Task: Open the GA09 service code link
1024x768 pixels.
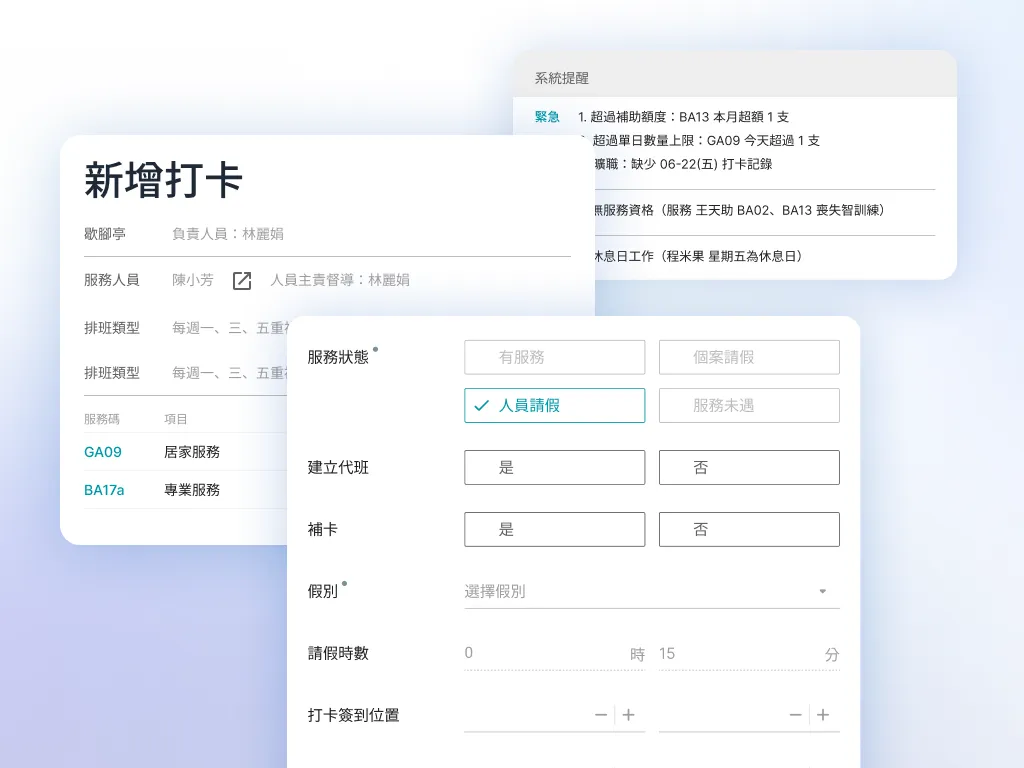Action: pyautogui.click(x=103, y=452)
